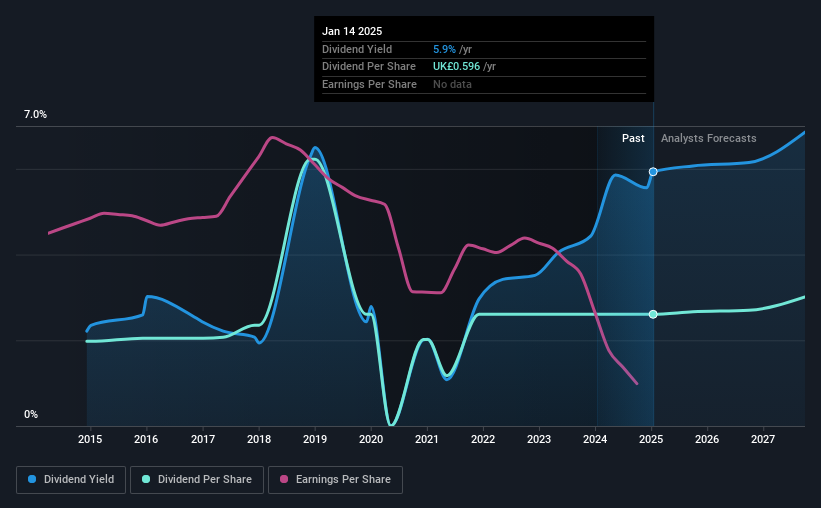This screenshot has height=508, width=821.
Task: Click the 2018 x-axis label
Action: 259,439
